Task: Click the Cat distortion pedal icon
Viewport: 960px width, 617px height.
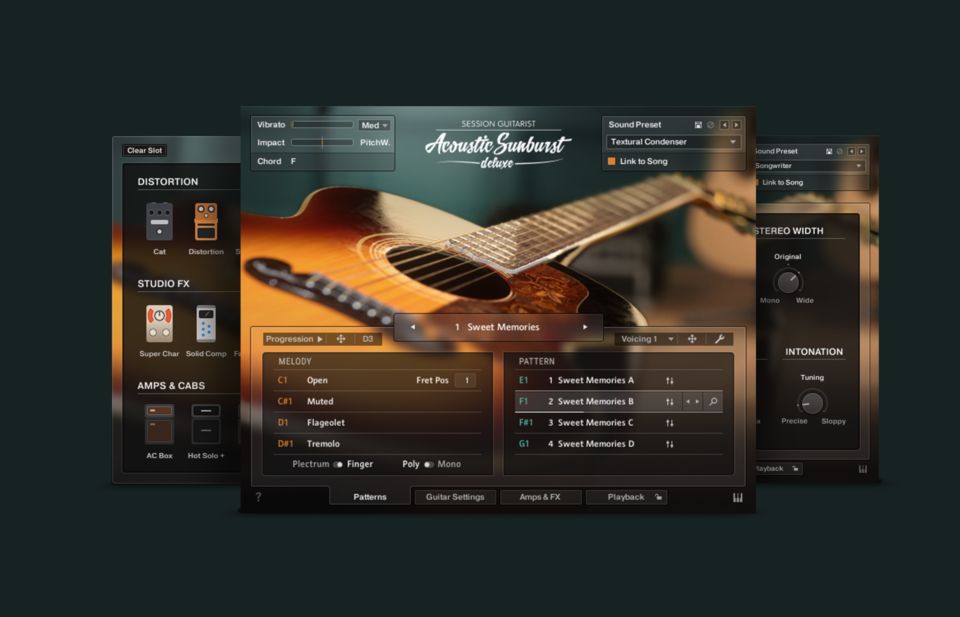Action: point(159,221)
